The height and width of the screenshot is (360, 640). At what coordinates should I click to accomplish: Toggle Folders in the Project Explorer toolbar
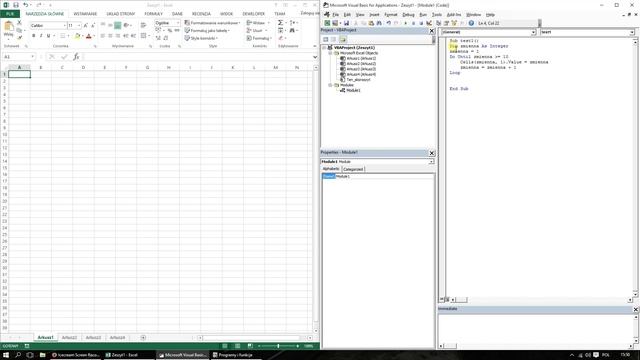point(343,39)
